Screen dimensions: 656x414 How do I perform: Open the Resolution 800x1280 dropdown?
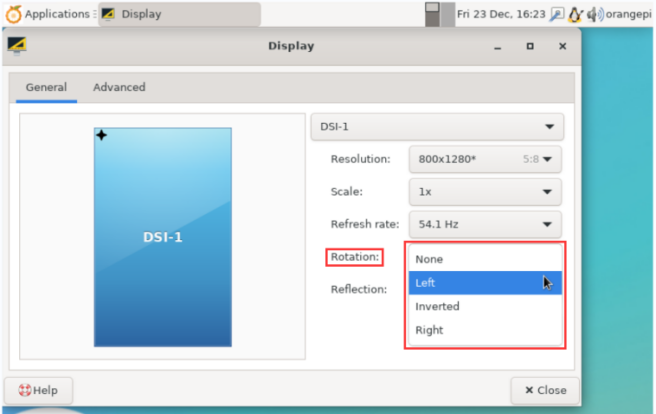tap(485, 159)
